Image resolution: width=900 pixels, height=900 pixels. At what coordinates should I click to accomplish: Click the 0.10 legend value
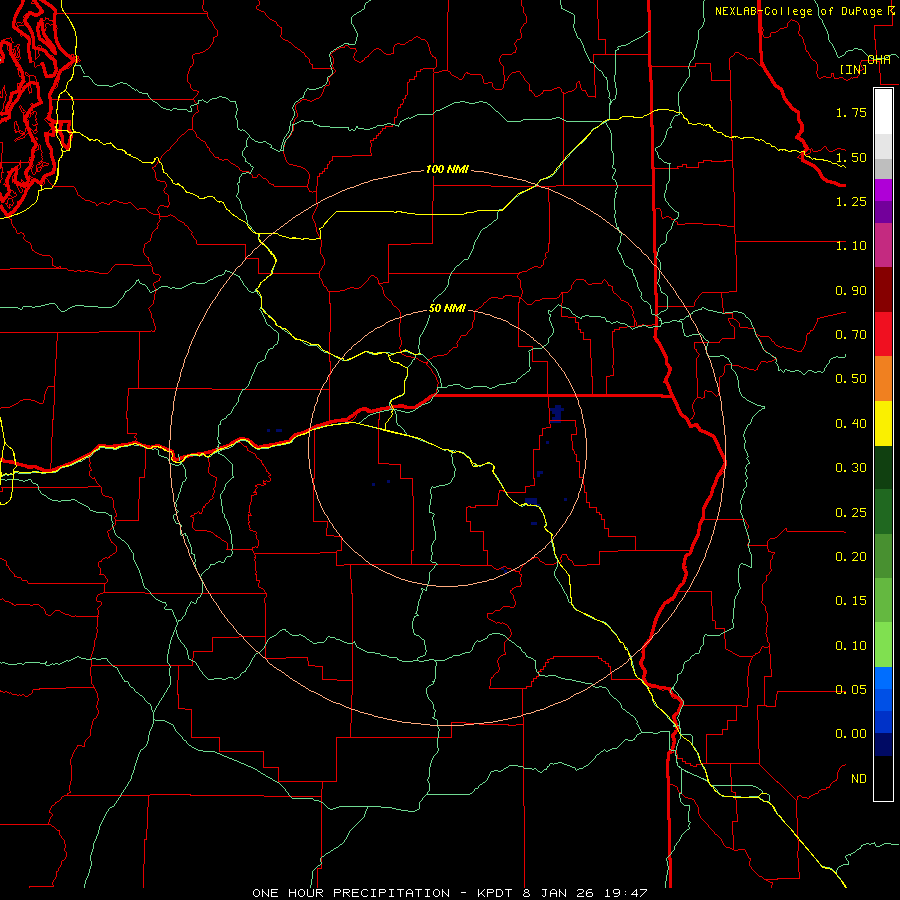point(851,646)
